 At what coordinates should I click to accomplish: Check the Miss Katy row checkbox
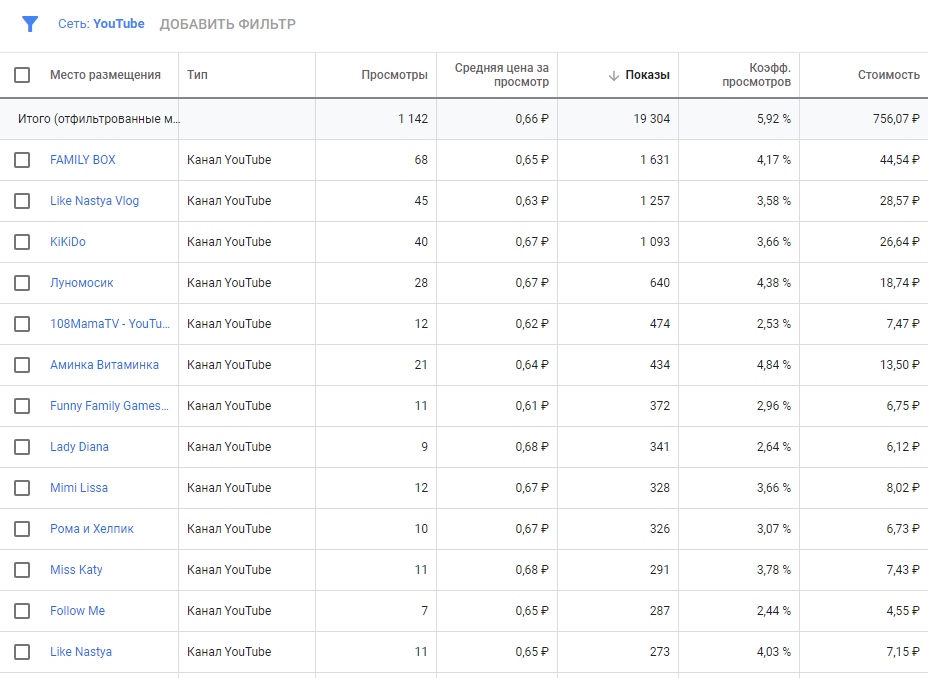(22, 570)
